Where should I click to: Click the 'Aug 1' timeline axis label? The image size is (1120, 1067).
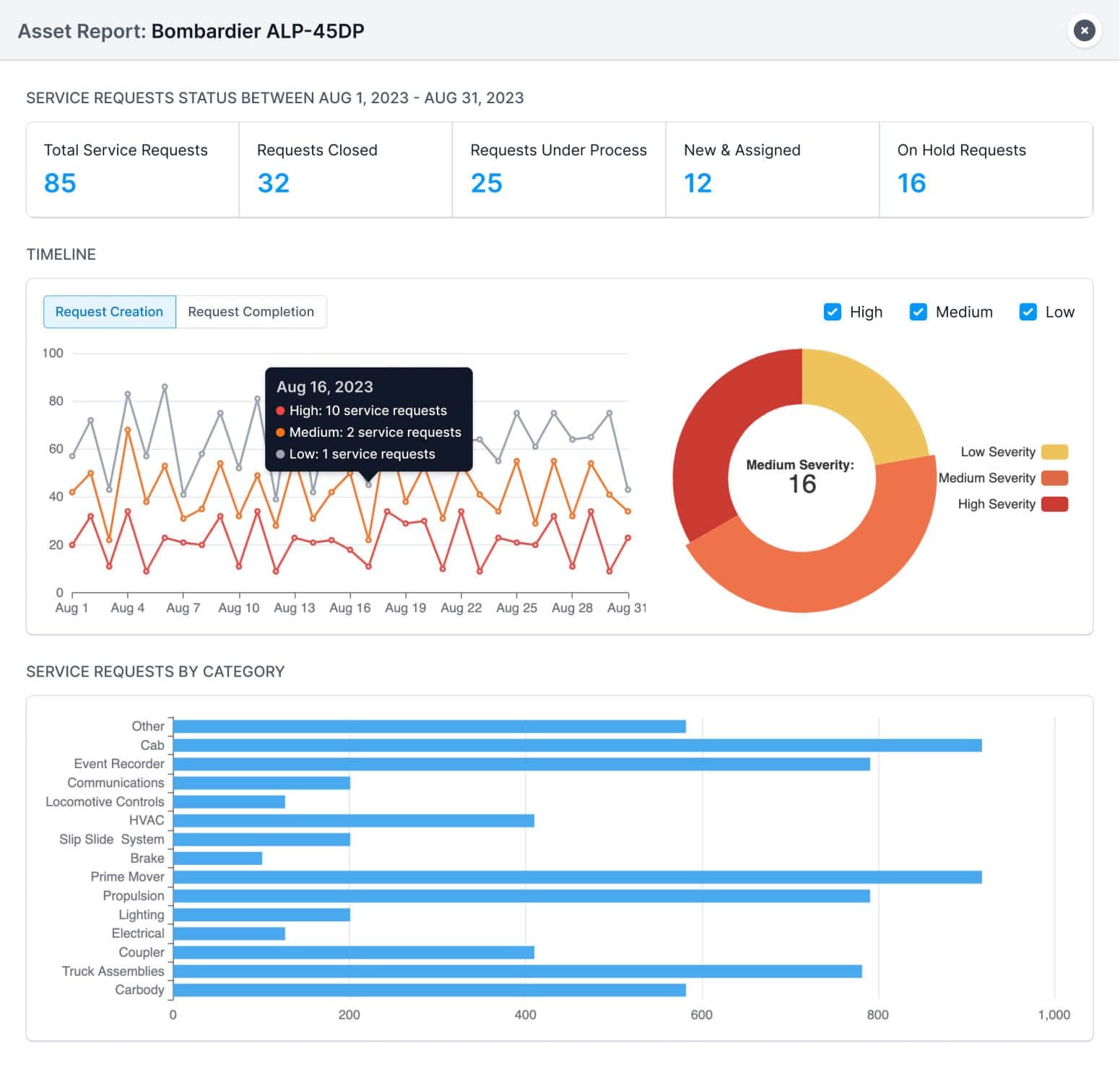(x=71, y=608)
